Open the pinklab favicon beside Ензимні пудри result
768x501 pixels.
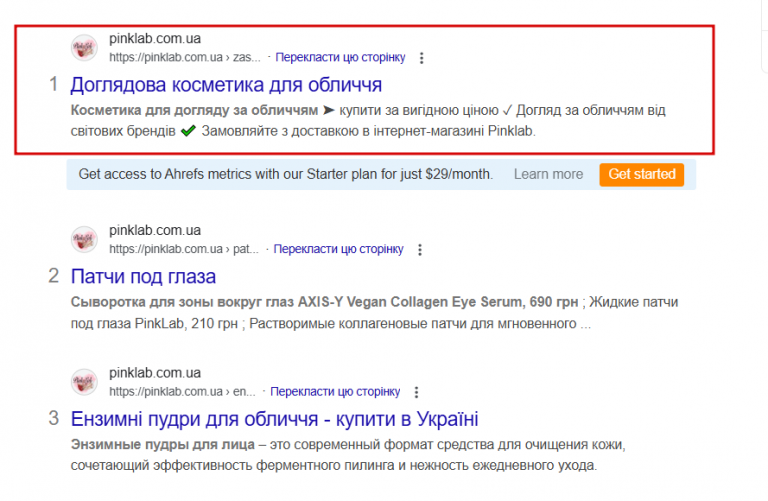84,382
